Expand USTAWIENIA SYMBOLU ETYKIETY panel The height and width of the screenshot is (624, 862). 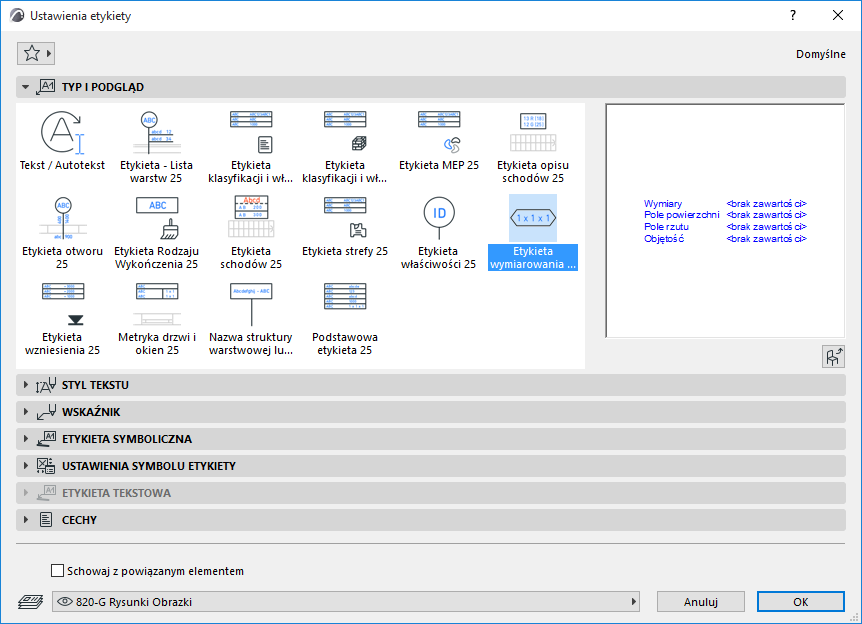point(25,466)
